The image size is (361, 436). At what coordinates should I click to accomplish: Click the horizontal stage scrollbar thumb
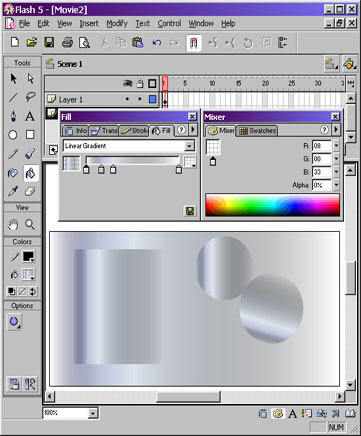(x=189, y=396)
